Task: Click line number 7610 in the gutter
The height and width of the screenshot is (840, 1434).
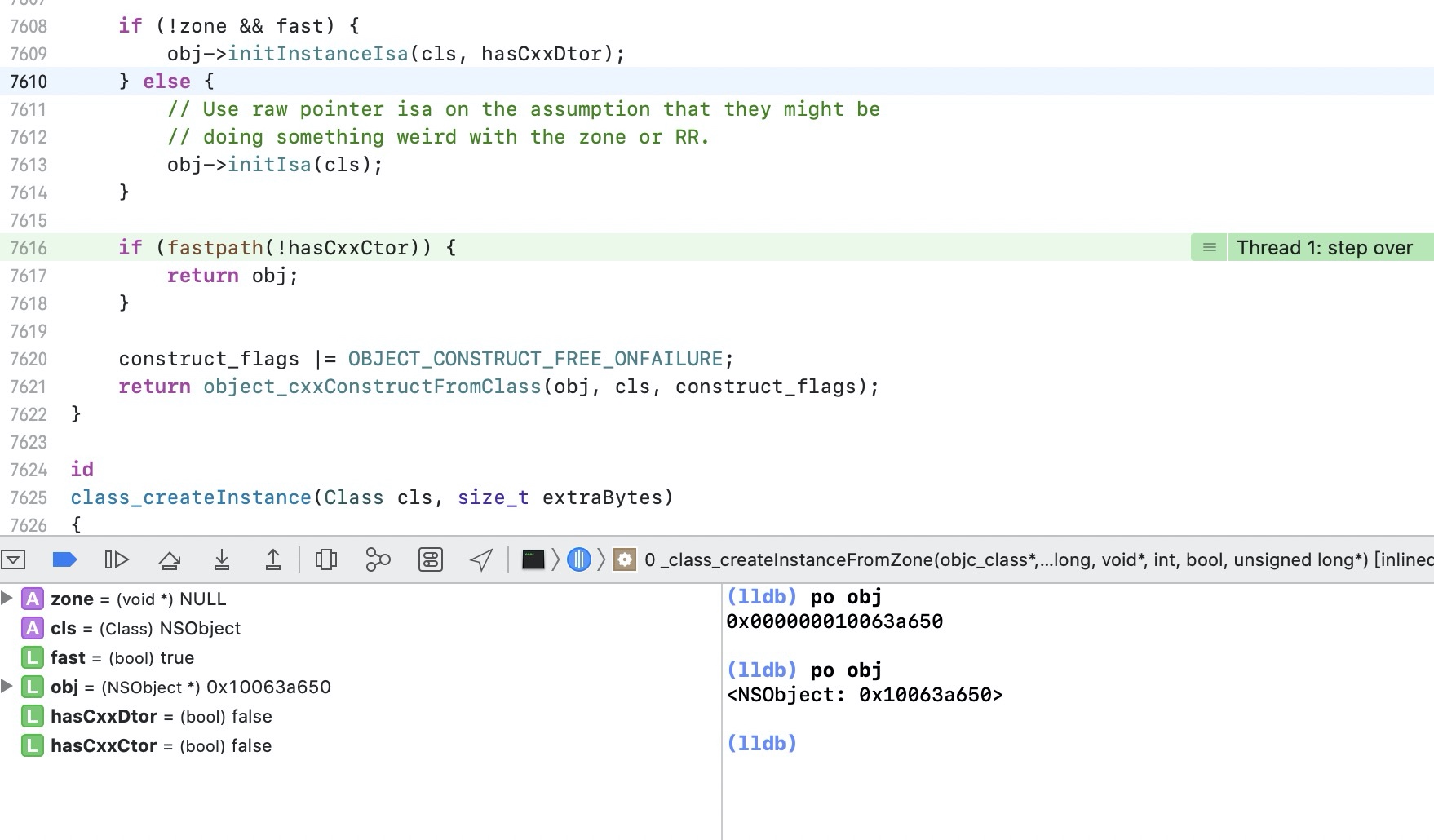Action: (x=29, y=82)
